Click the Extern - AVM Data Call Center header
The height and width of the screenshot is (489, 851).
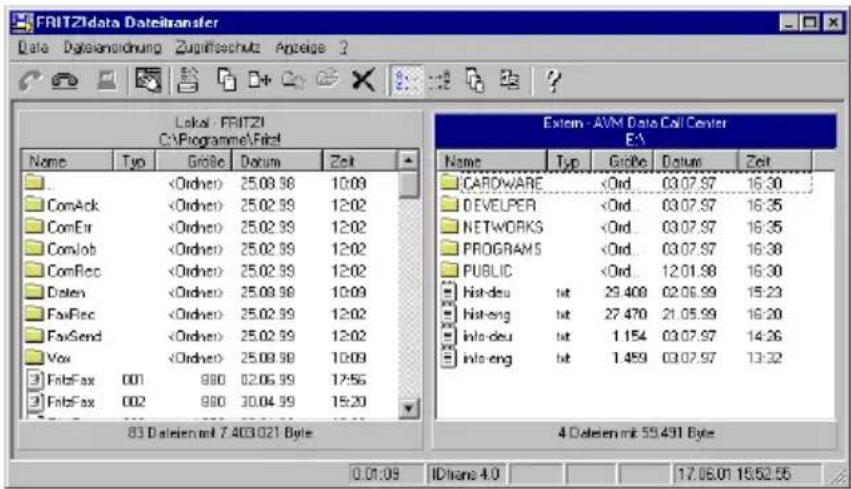(635, 131)
